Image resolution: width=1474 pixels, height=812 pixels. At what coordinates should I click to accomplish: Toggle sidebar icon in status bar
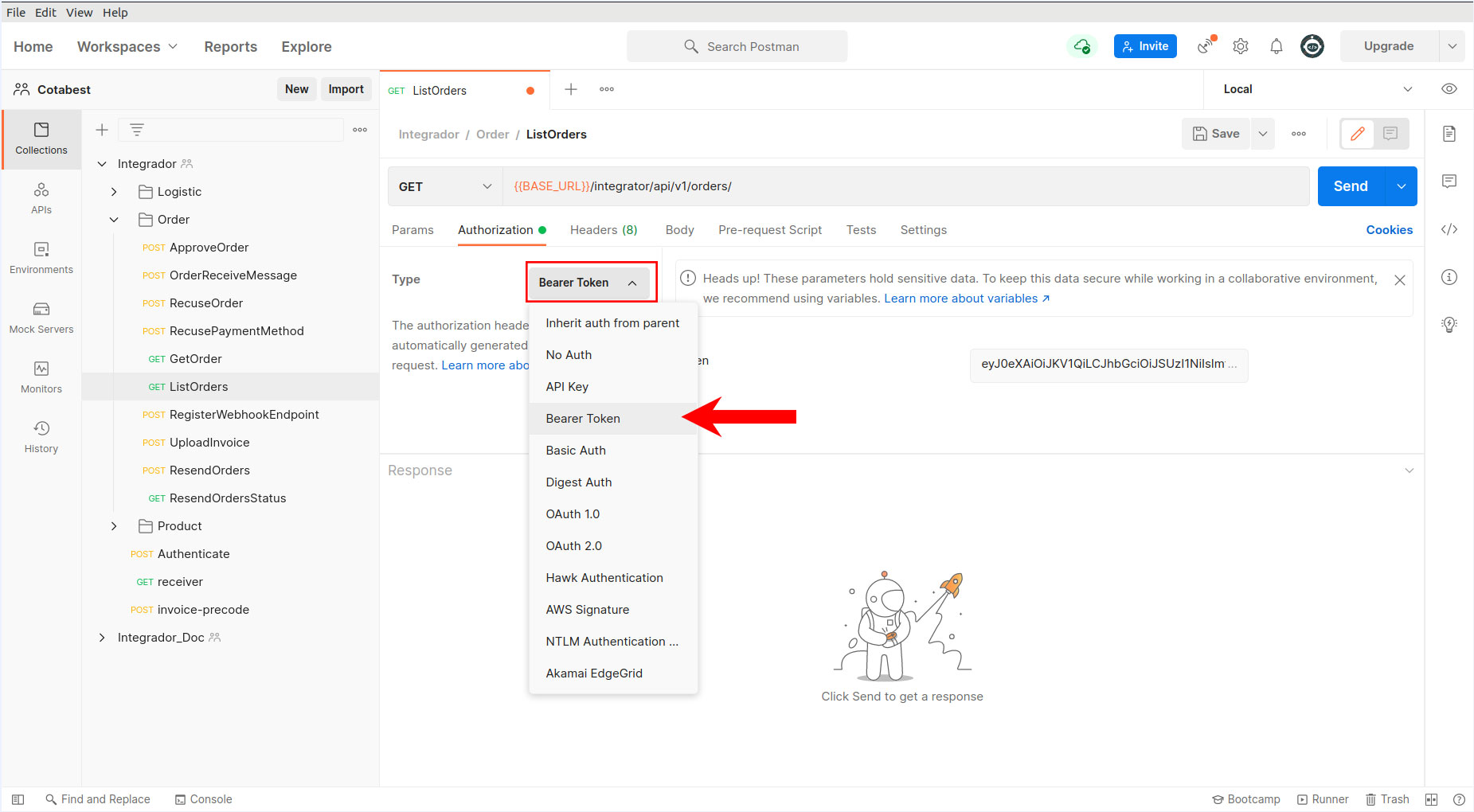click(18, 799)
